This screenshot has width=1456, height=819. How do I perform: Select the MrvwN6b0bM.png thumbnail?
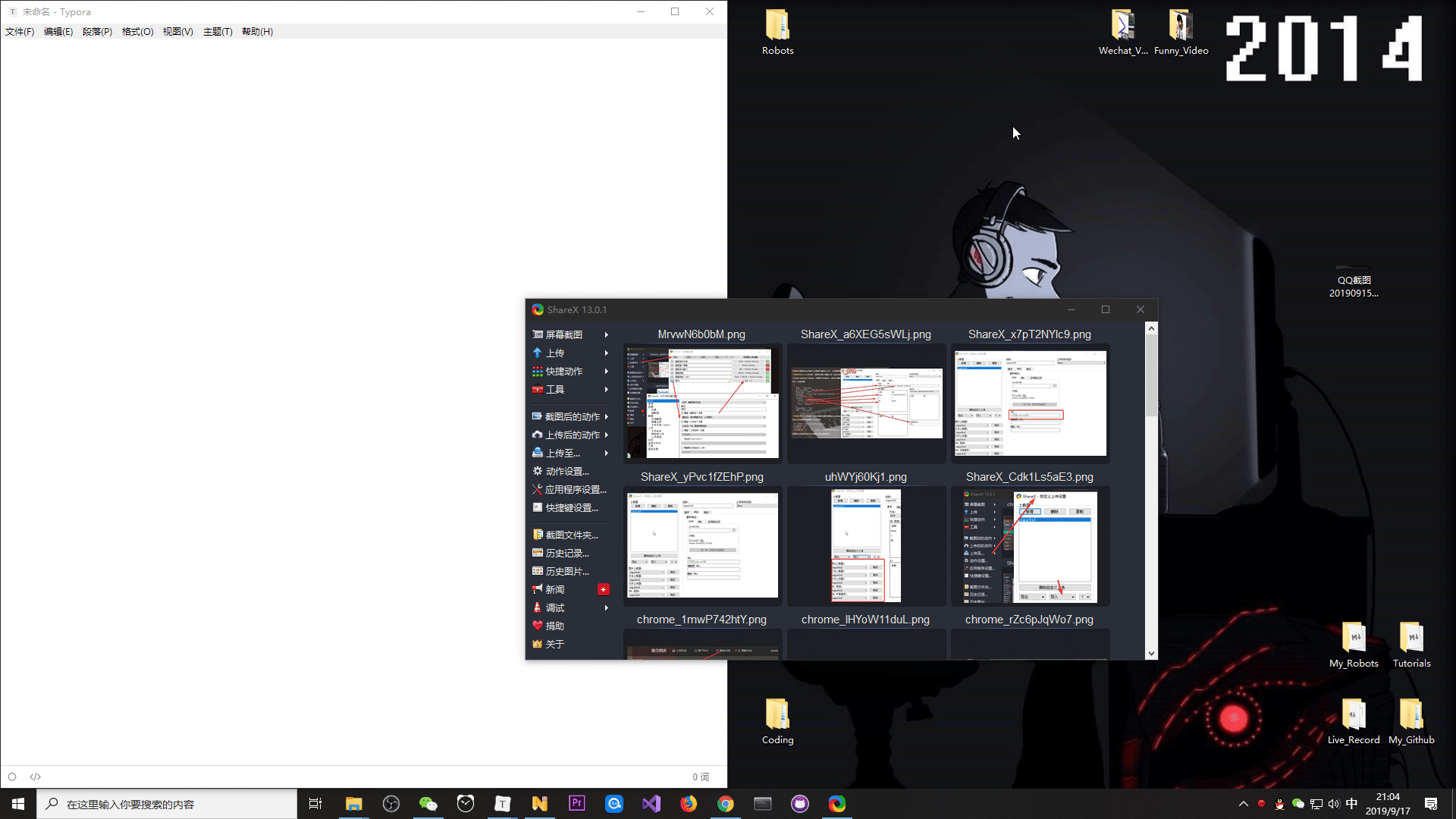(701, 402)
